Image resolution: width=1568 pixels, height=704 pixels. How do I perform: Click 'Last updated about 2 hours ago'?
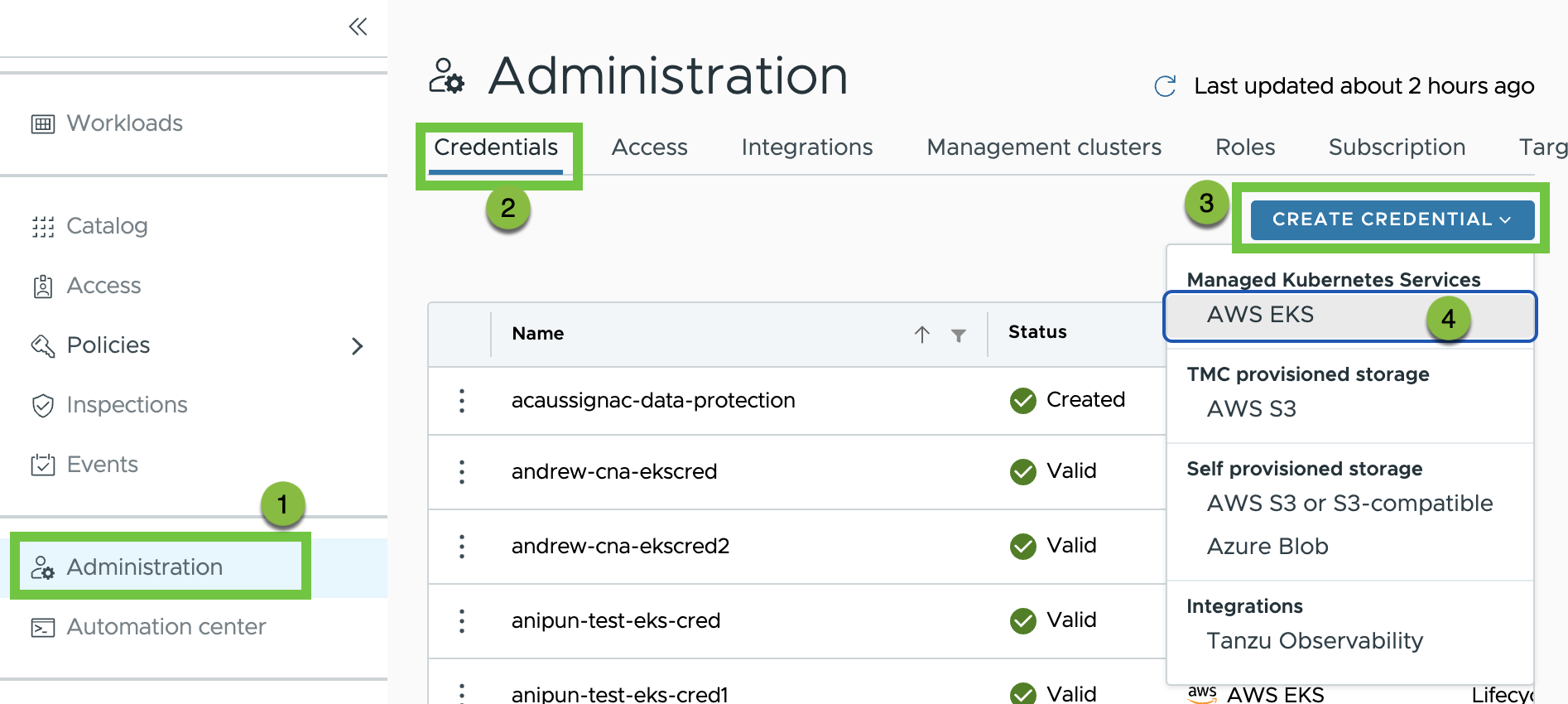pyautogui.click(x=1364, y=86)
